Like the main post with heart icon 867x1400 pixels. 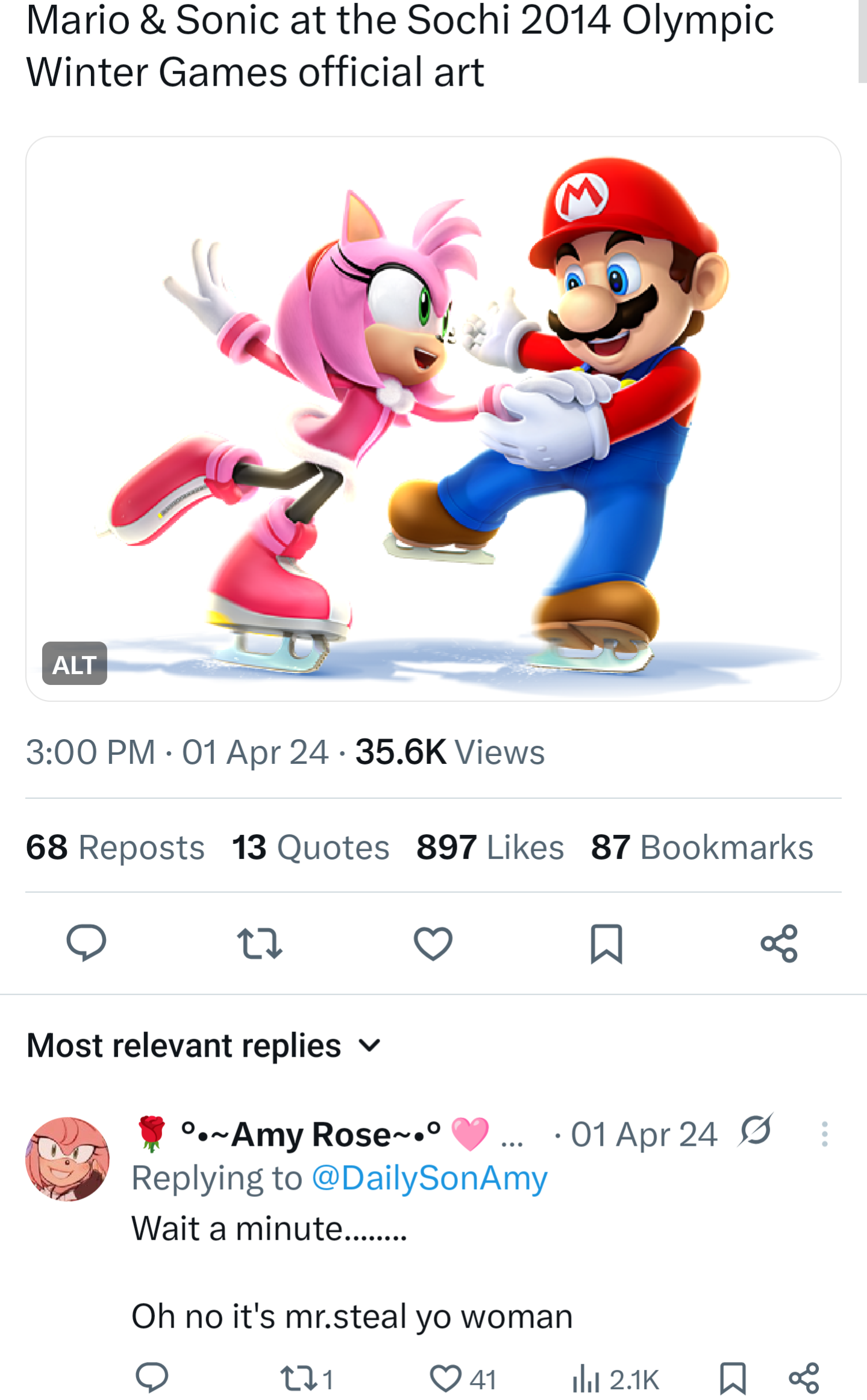point(433,943)
